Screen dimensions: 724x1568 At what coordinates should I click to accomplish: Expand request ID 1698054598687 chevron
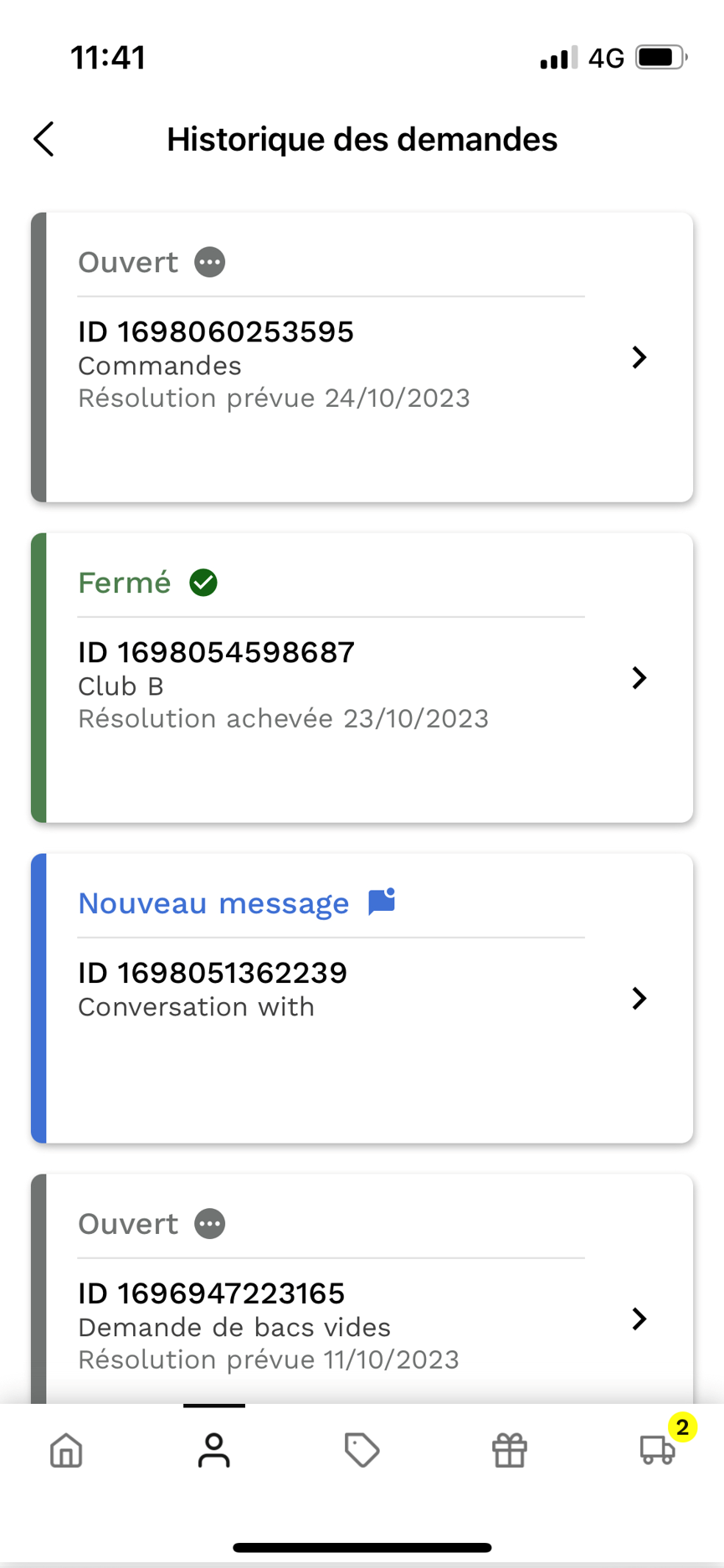639,678
